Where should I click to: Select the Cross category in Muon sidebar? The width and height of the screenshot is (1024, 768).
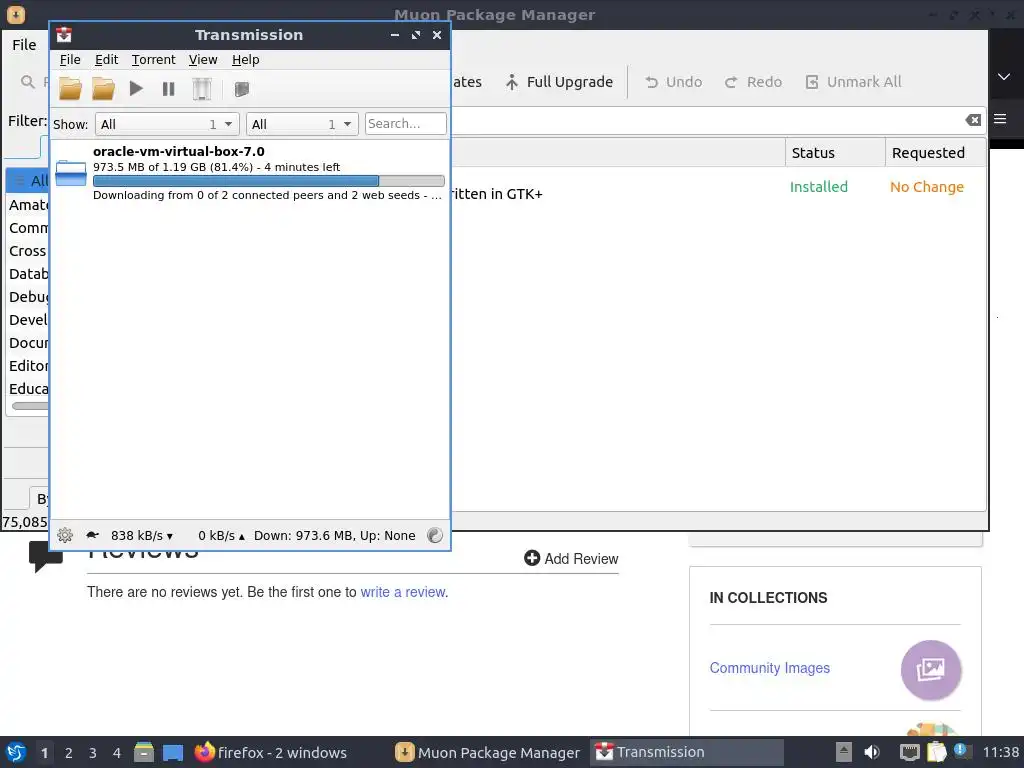(27, 251)
